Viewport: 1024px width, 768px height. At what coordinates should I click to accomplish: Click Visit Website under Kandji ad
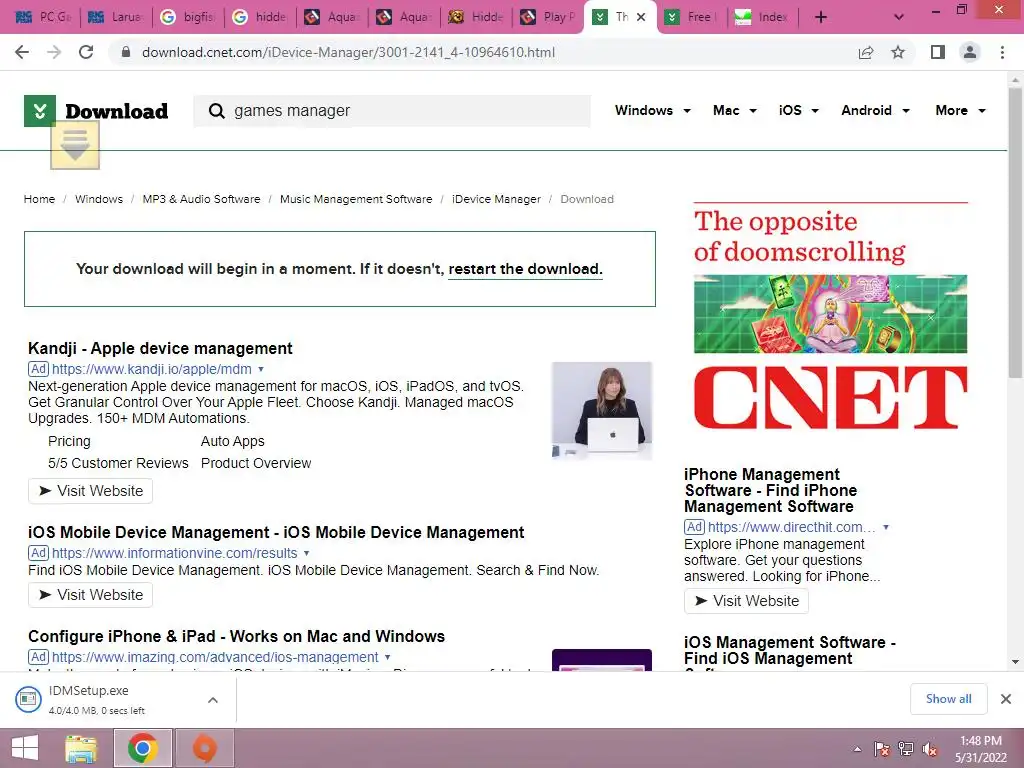90,491
